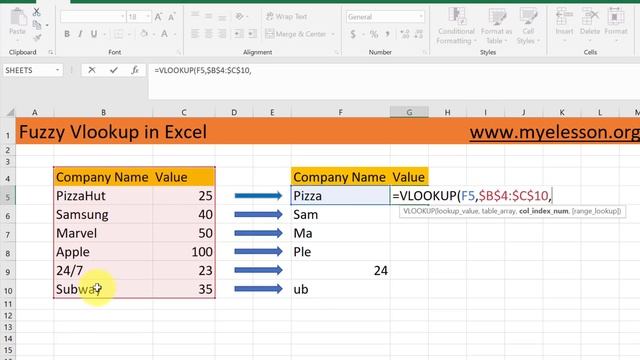The width and height of the screenshot is (640, 360).
Task: Click the Comma Style icon
Action: [387, 34]
